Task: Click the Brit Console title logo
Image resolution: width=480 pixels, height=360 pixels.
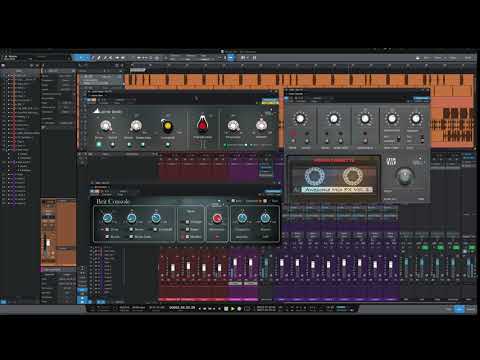Action: [x=113, y=201]
